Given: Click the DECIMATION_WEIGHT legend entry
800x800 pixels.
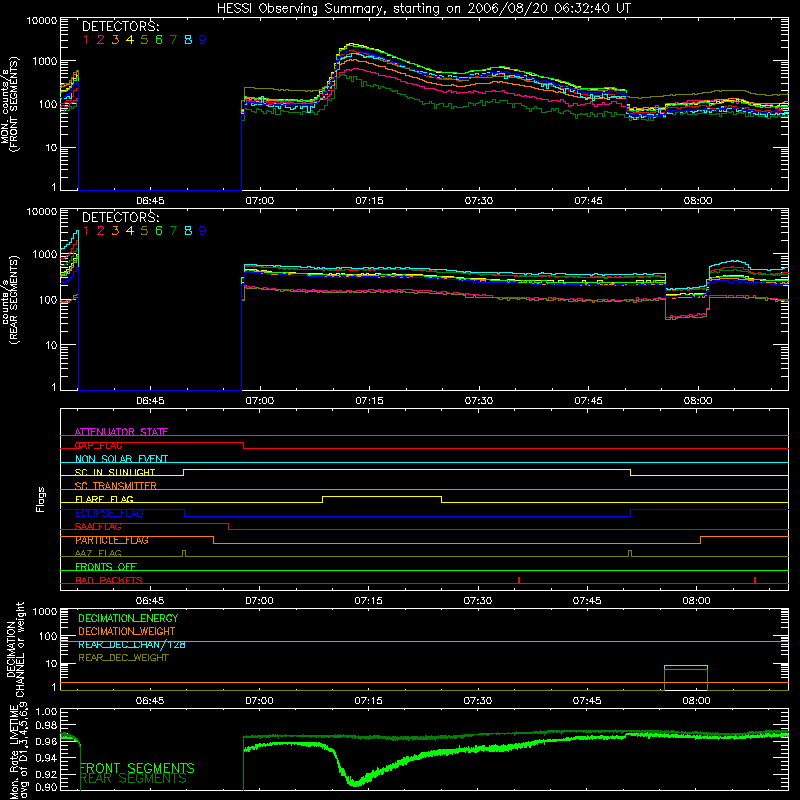Looking at the screenshot, I should [x=127, y=631].
